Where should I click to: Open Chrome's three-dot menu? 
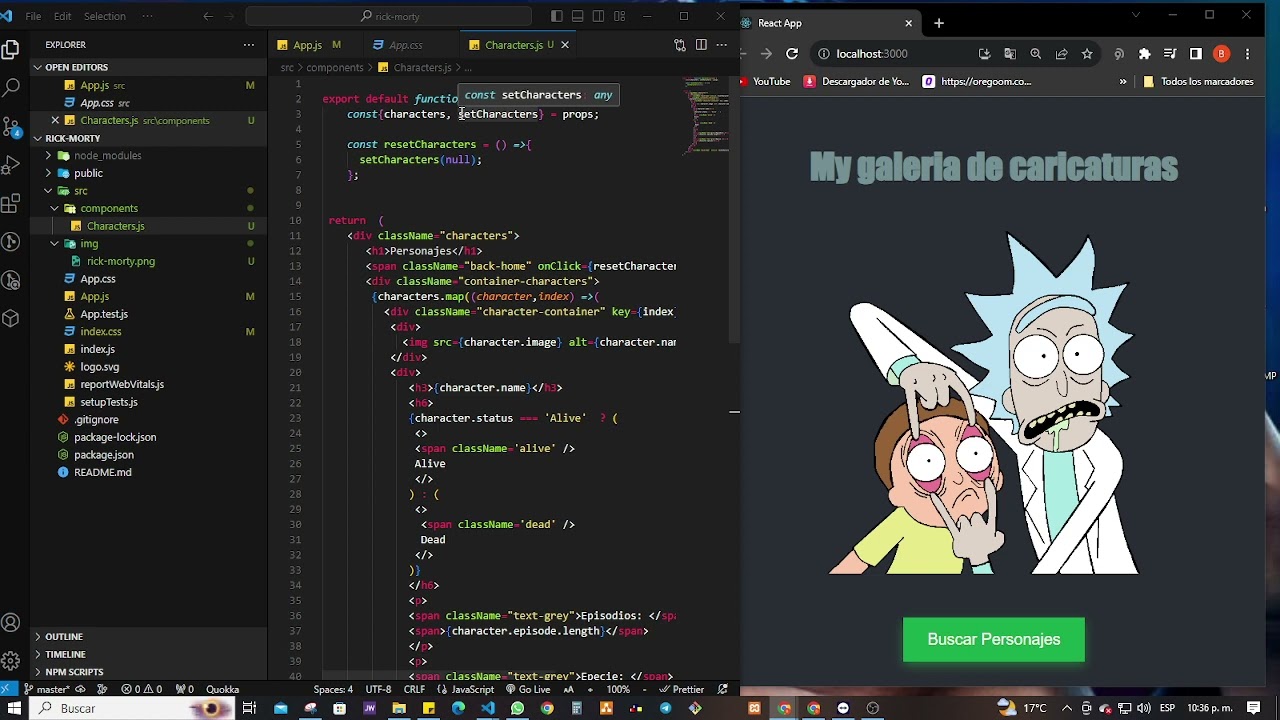coord(1247,54)
